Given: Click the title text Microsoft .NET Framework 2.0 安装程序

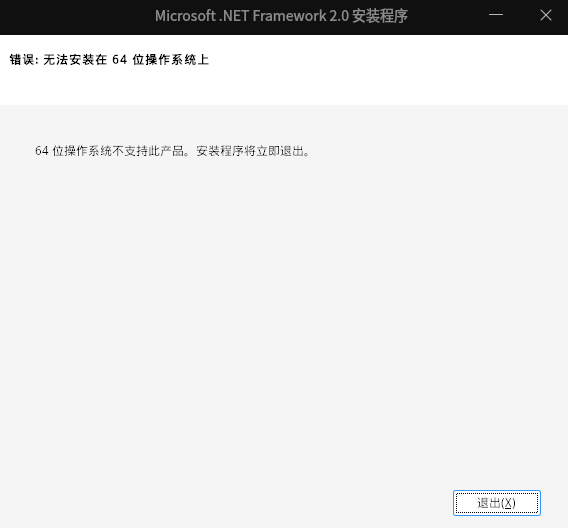Looking at the screenshot, I should [281, 16].
